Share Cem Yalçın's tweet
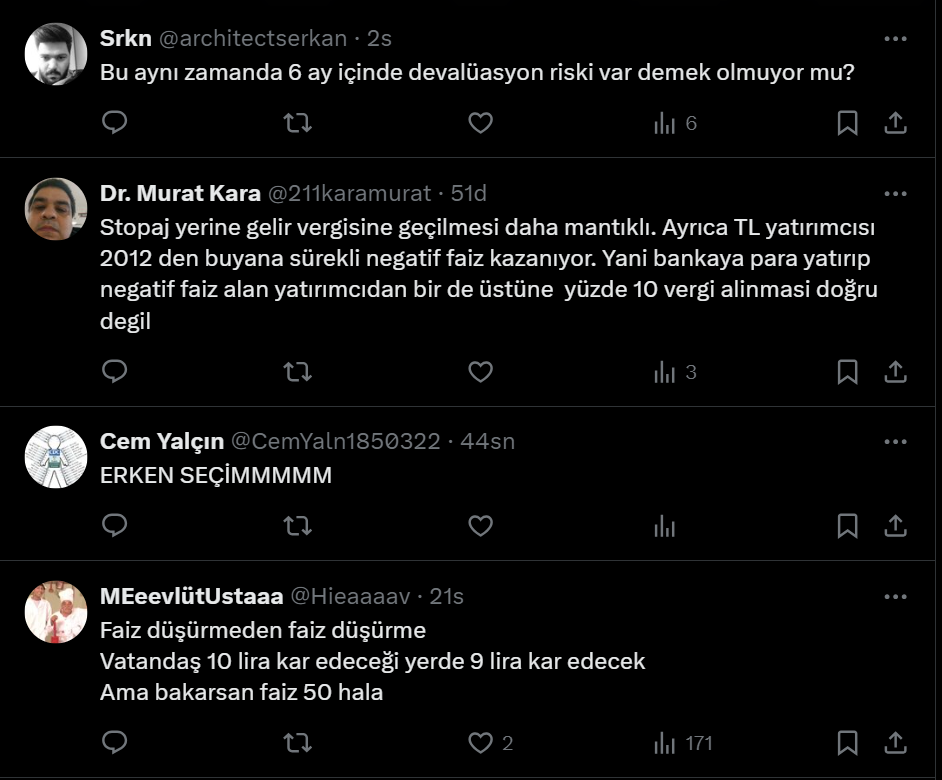942x780 pixels. coord(896,526)
